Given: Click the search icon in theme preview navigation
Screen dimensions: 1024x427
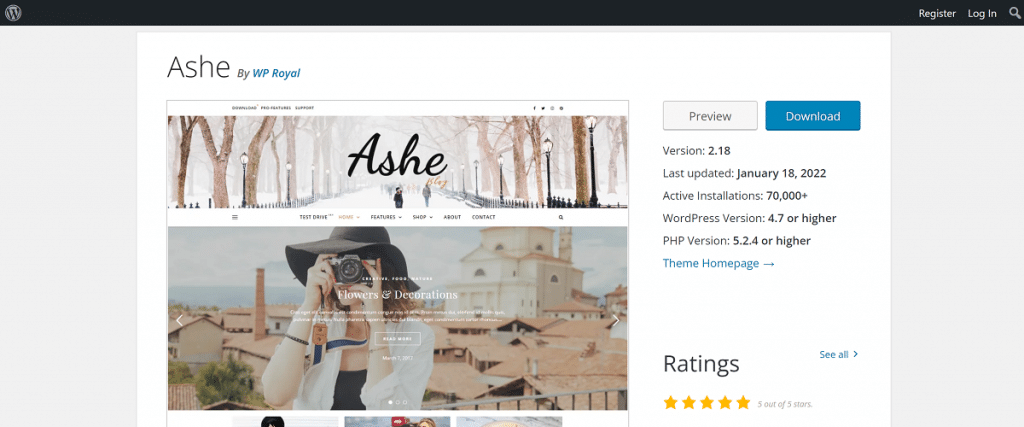Looking at the screenshot, I should (561, 217).
